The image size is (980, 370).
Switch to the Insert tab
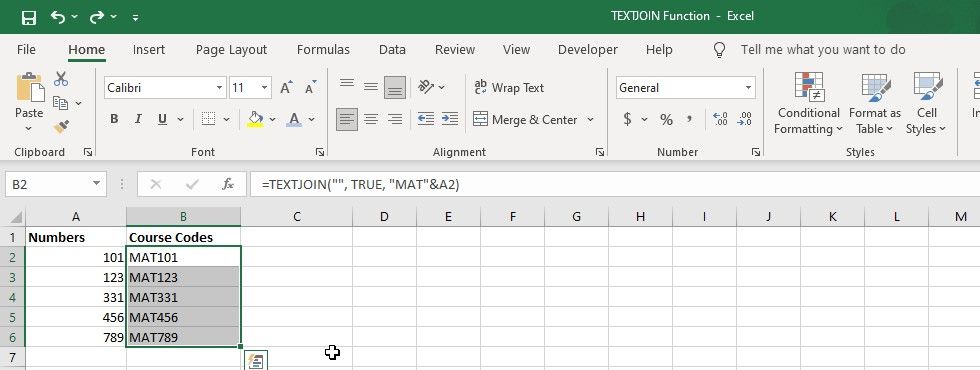point(149,49)
